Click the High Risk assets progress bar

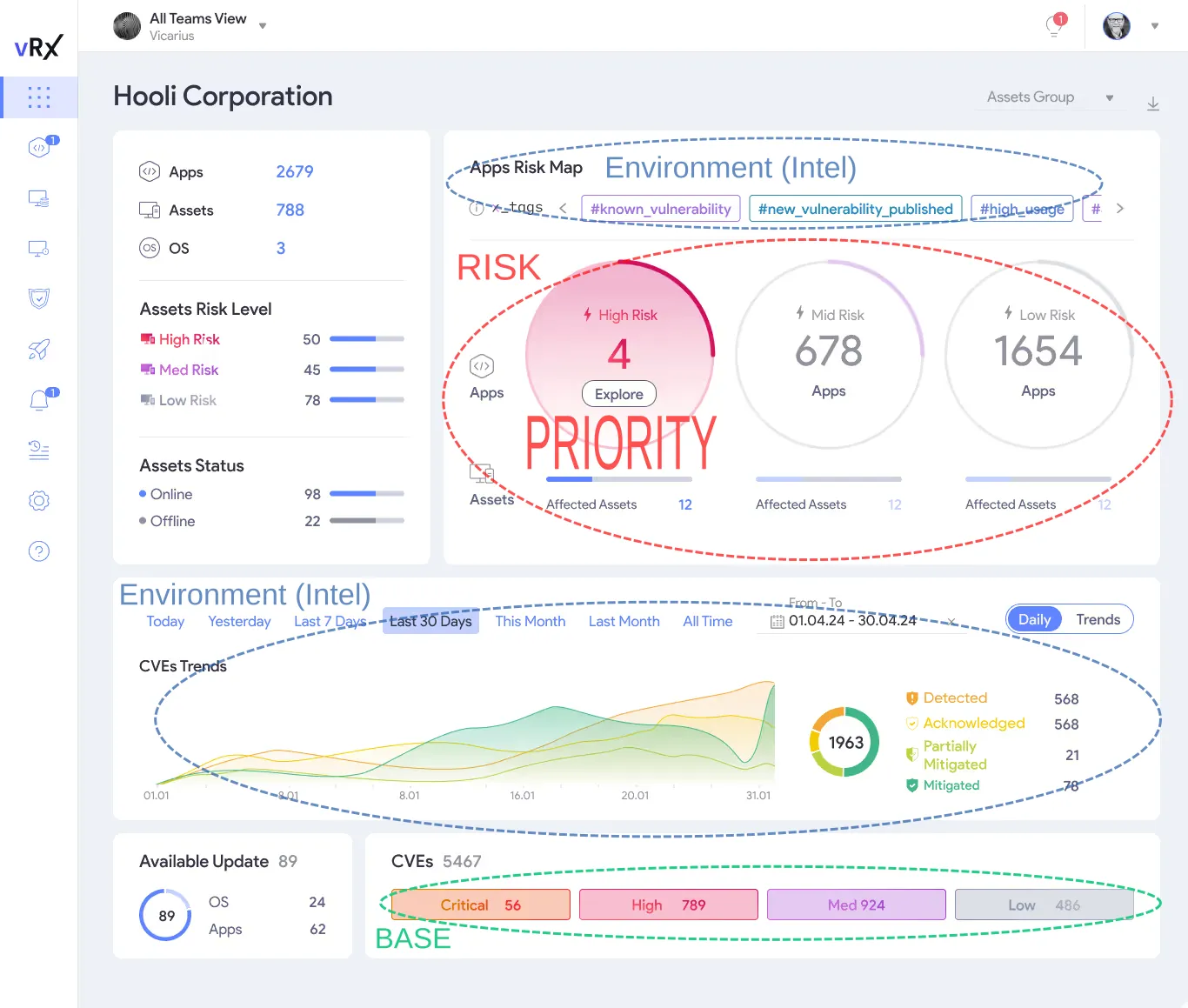pyautogui.click(x=367, y=339)
